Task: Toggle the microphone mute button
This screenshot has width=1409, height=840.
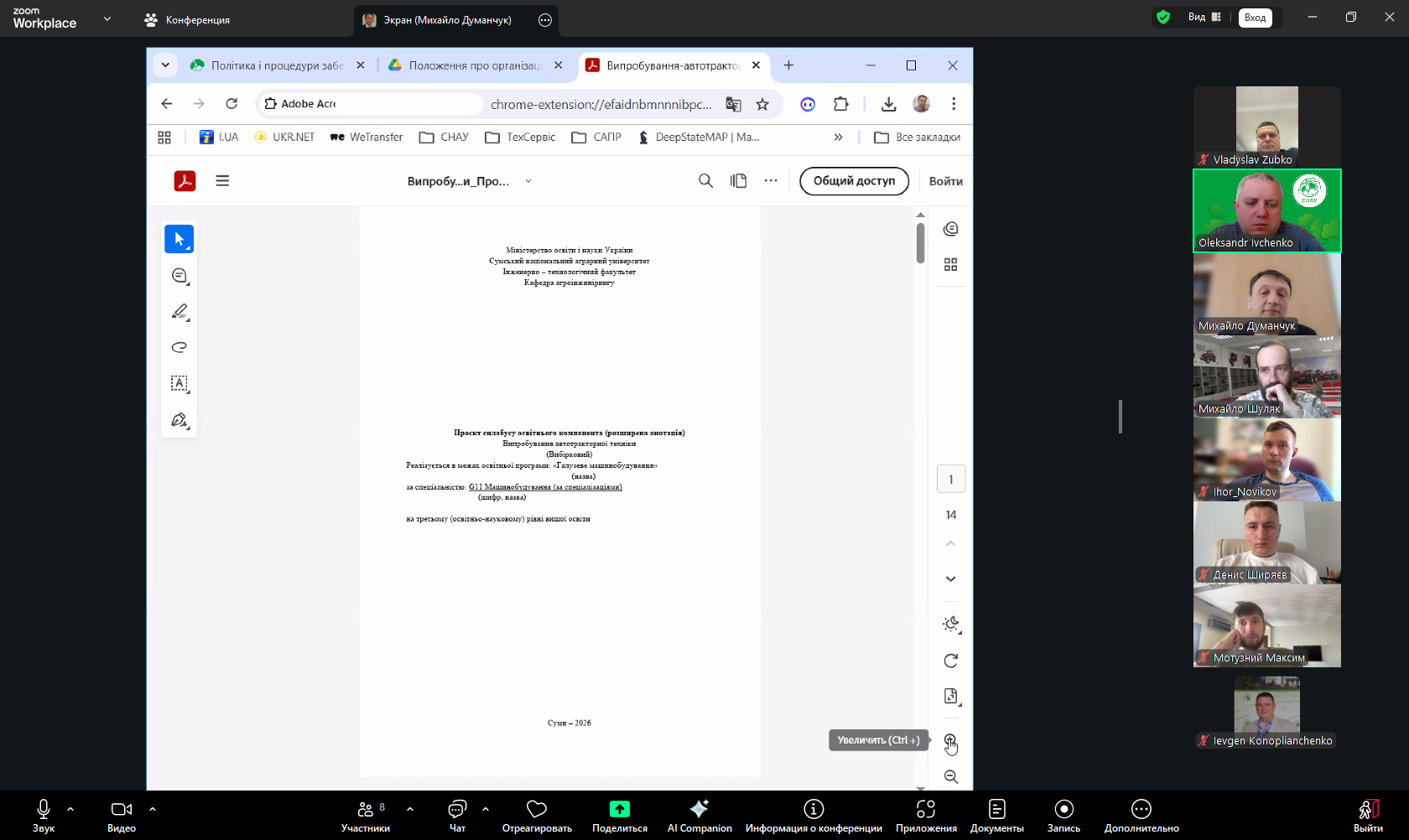Action: pos(44,815)
